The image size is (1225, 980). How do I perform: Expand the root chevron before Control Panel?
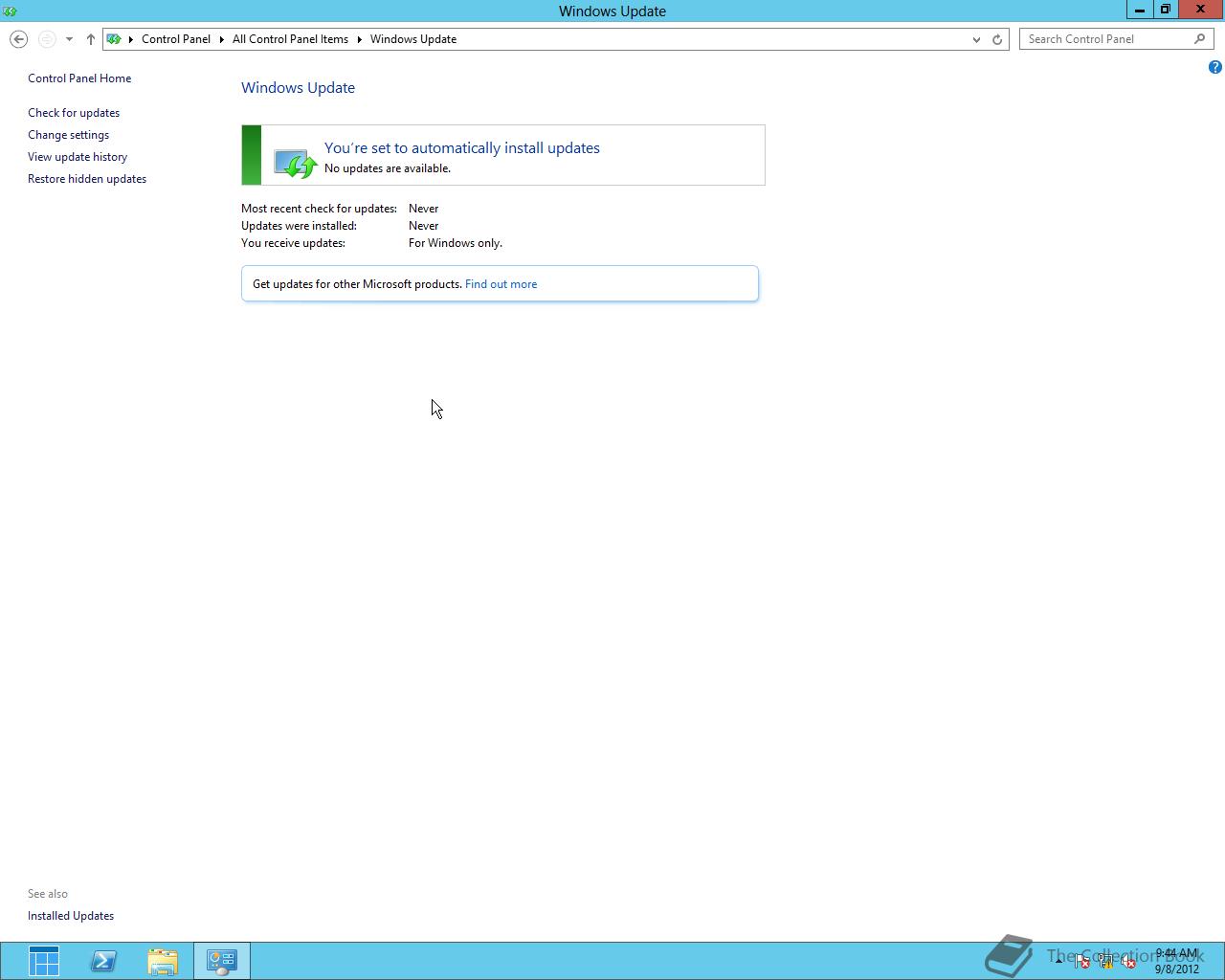coord(131,39)
